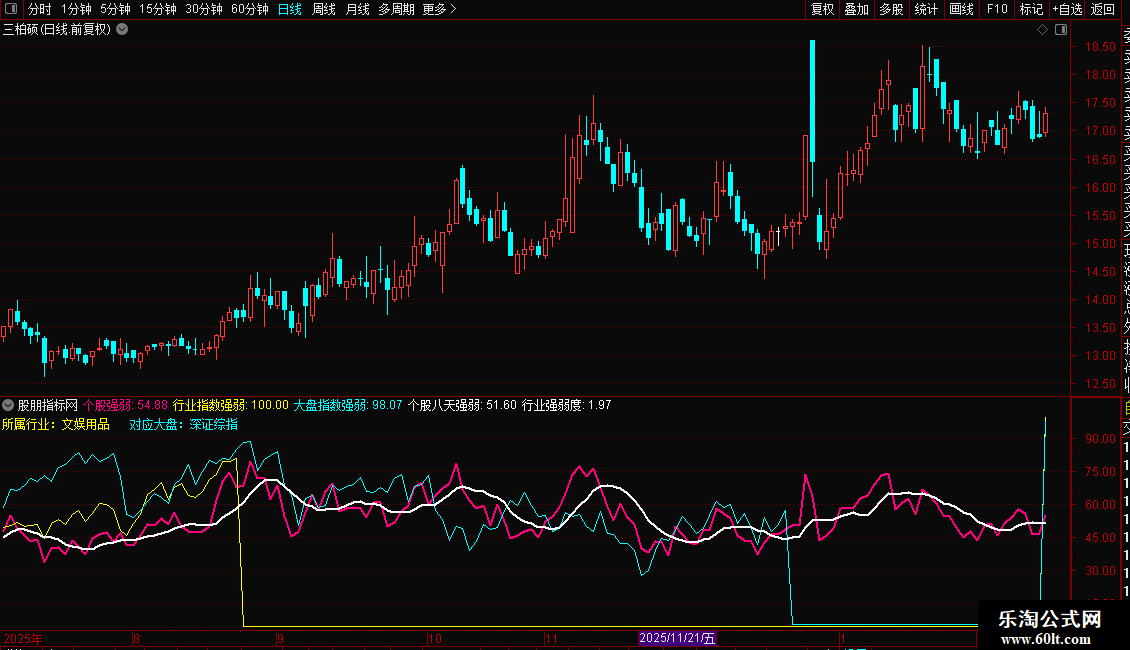Add stock with +自选 button
Screen dimensions: 1130x650
click(1067, 9)
